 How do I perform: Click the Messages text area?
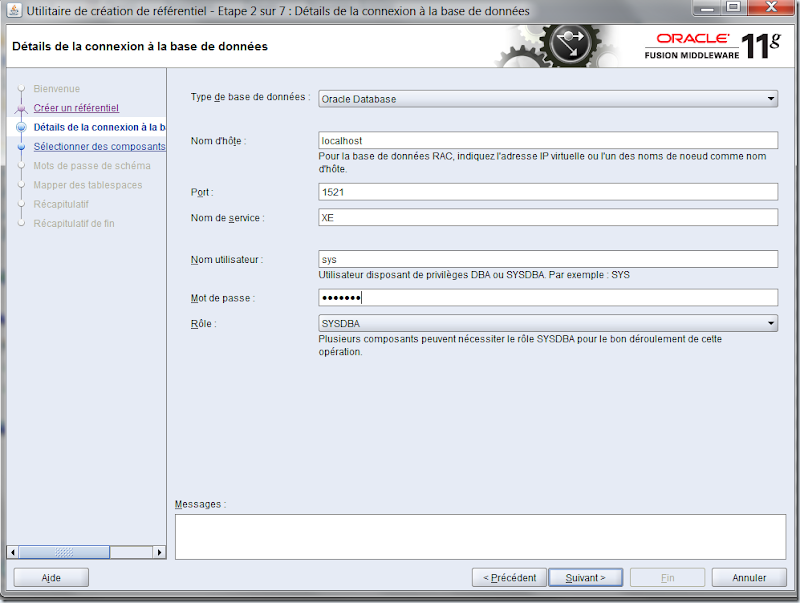(480, 537)
